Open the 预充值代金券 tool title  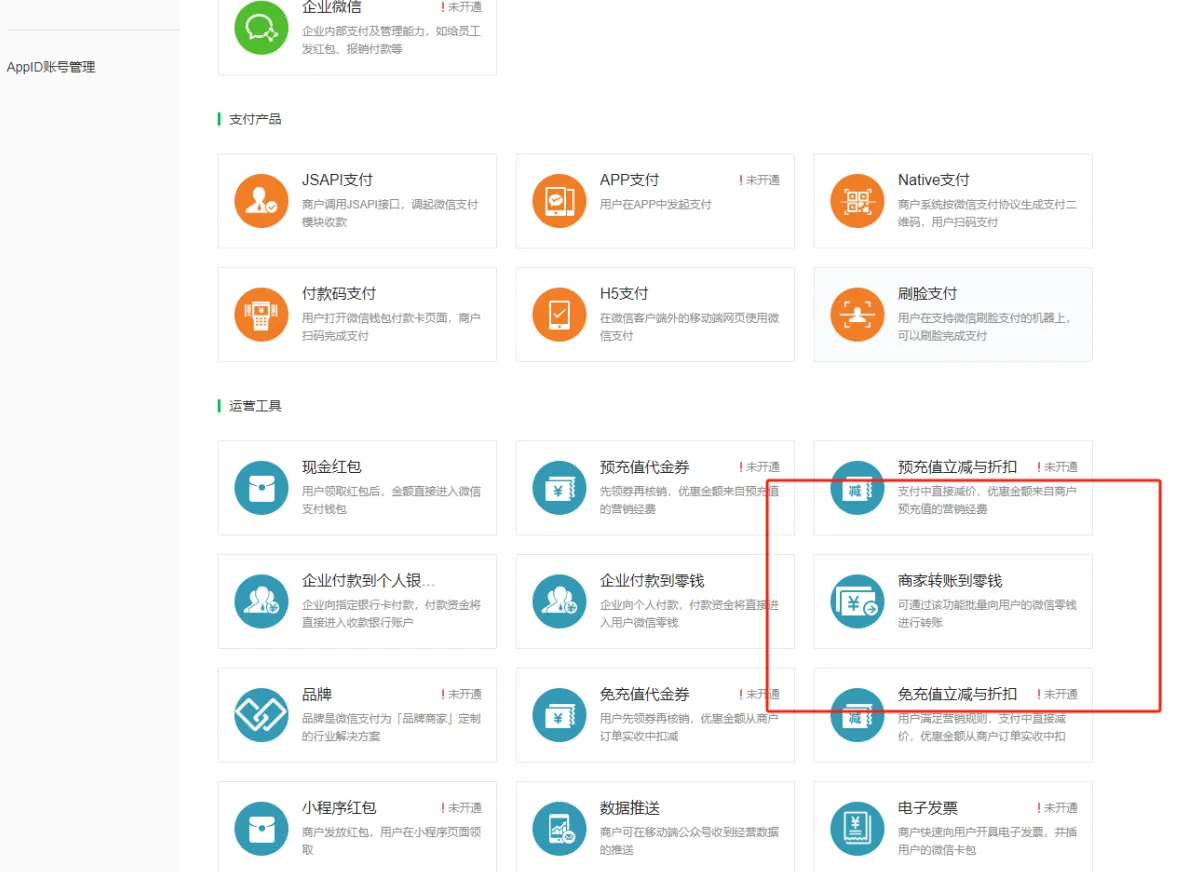(645, 467)
